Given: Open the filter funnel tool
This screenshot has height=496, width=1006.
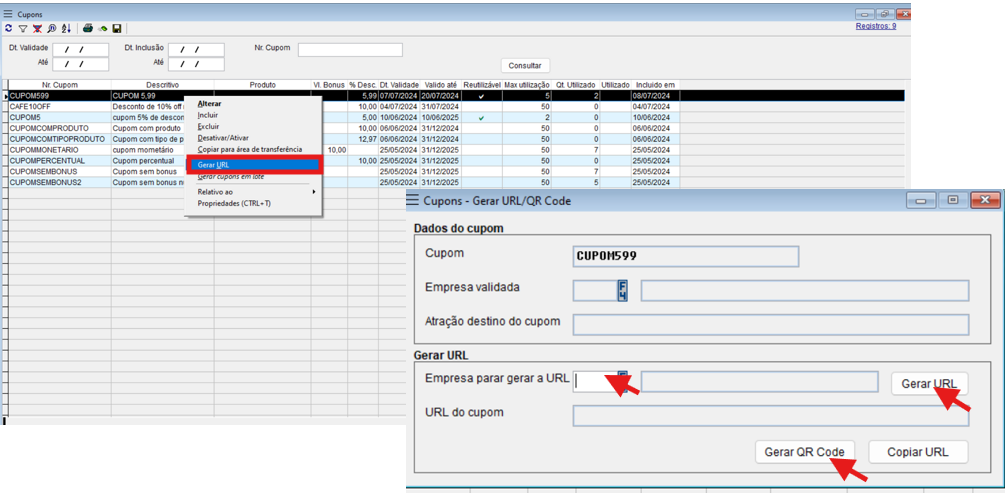Looking at the screenshot, I should click(x=23, y=29).
